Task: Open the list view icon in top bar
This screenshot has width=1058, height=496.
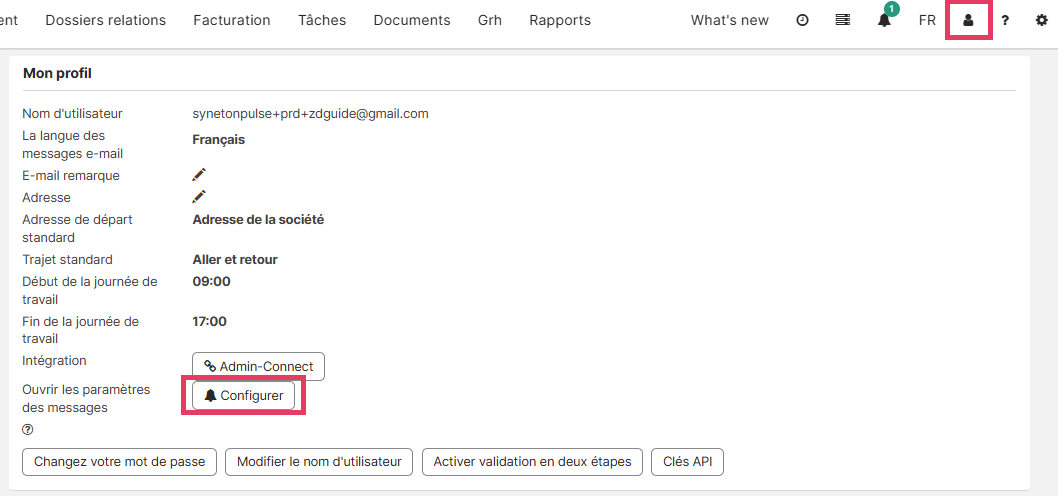Action: tap(843, 20)
